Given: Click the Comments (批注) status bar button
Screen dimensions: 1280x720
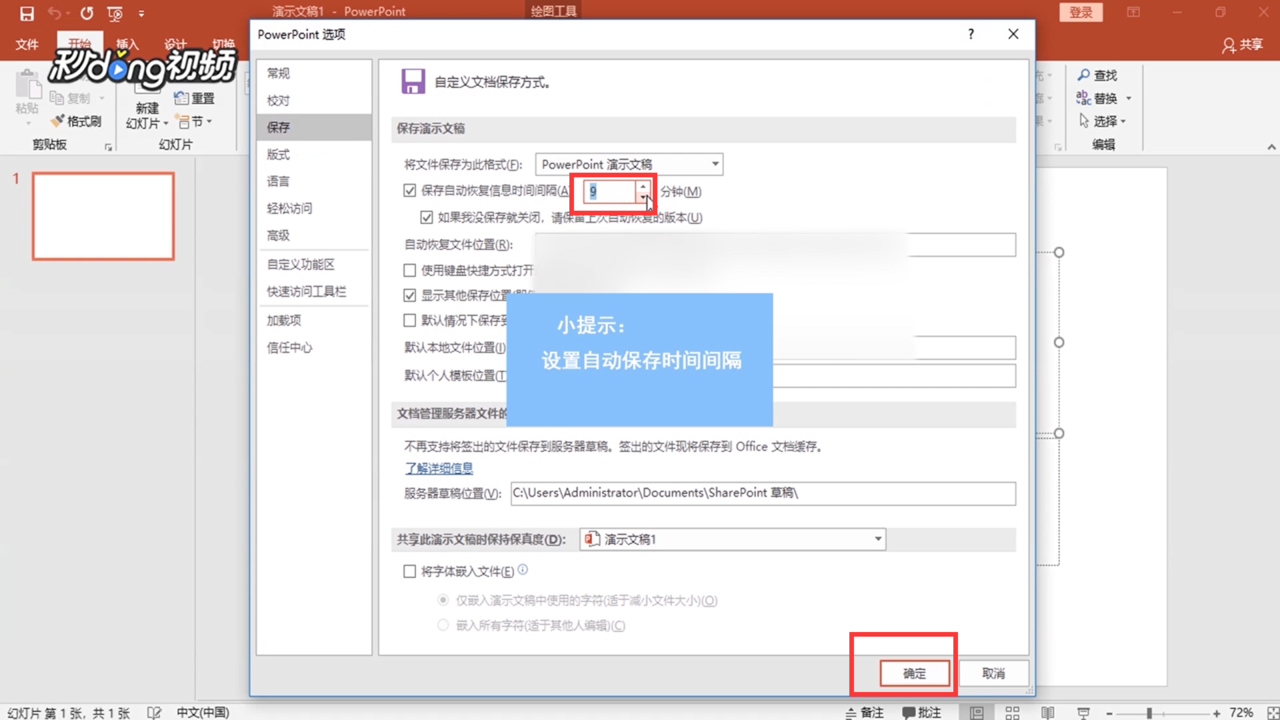Looking at the screenshot, I should [x=923, y=712].
